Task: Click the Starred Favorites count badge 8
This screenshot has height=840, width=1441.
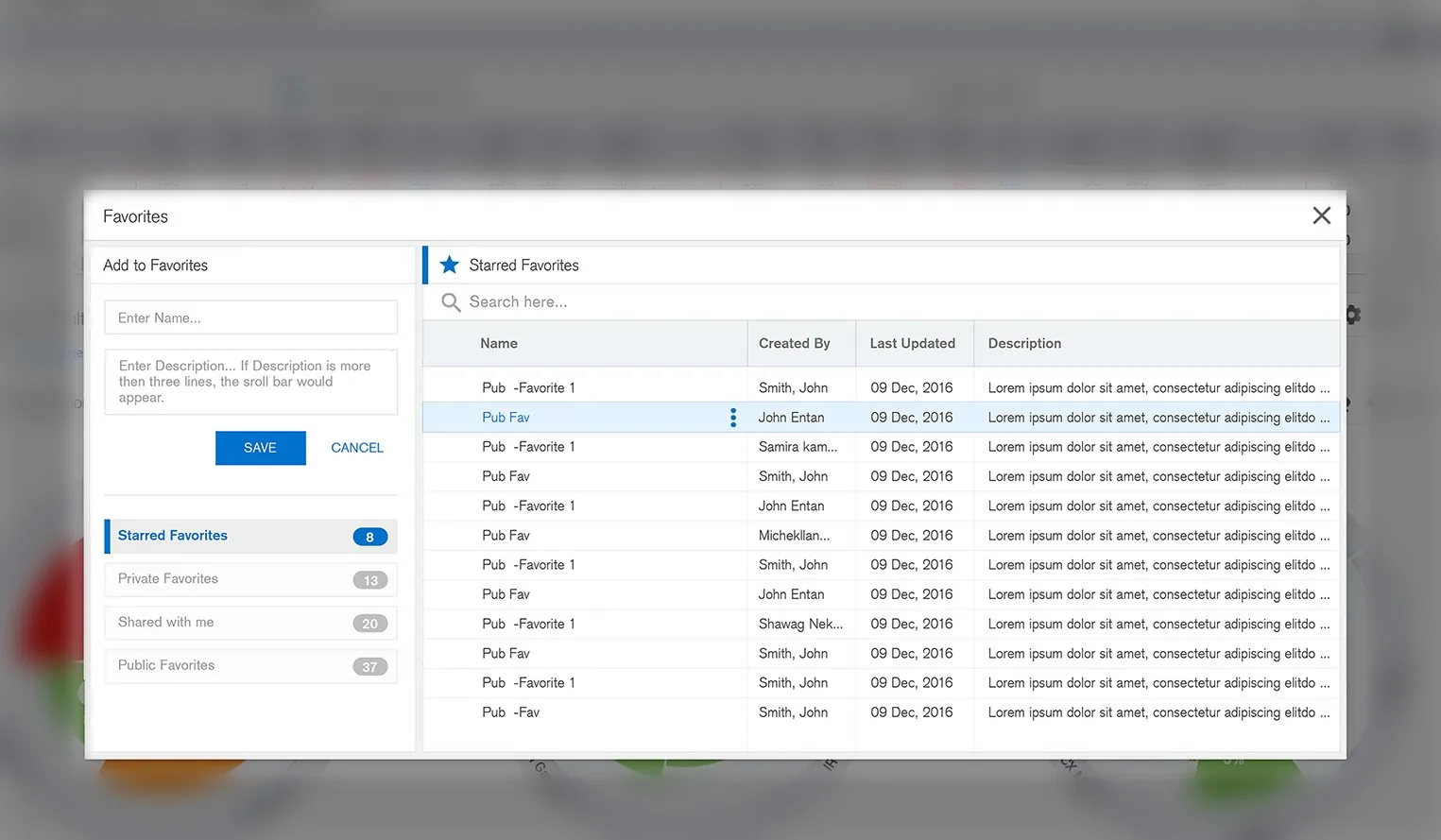Action: 369,537
